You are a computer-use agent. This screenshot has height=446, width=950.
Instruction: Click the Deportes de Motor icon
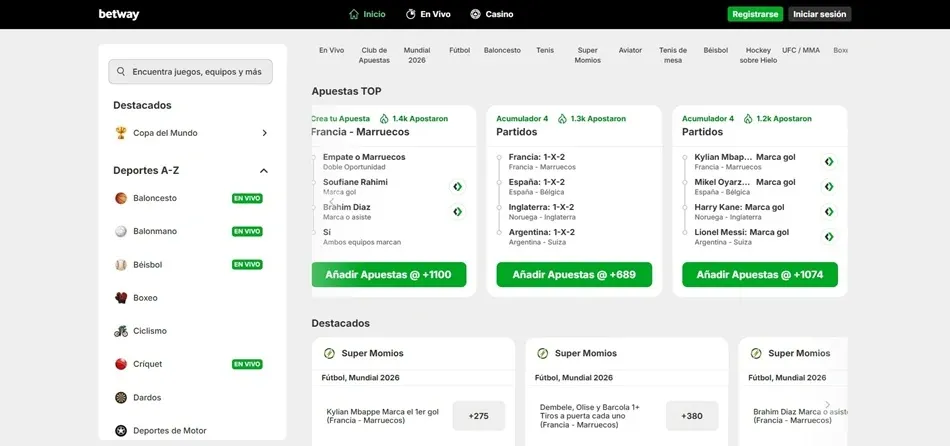point(121,431)
